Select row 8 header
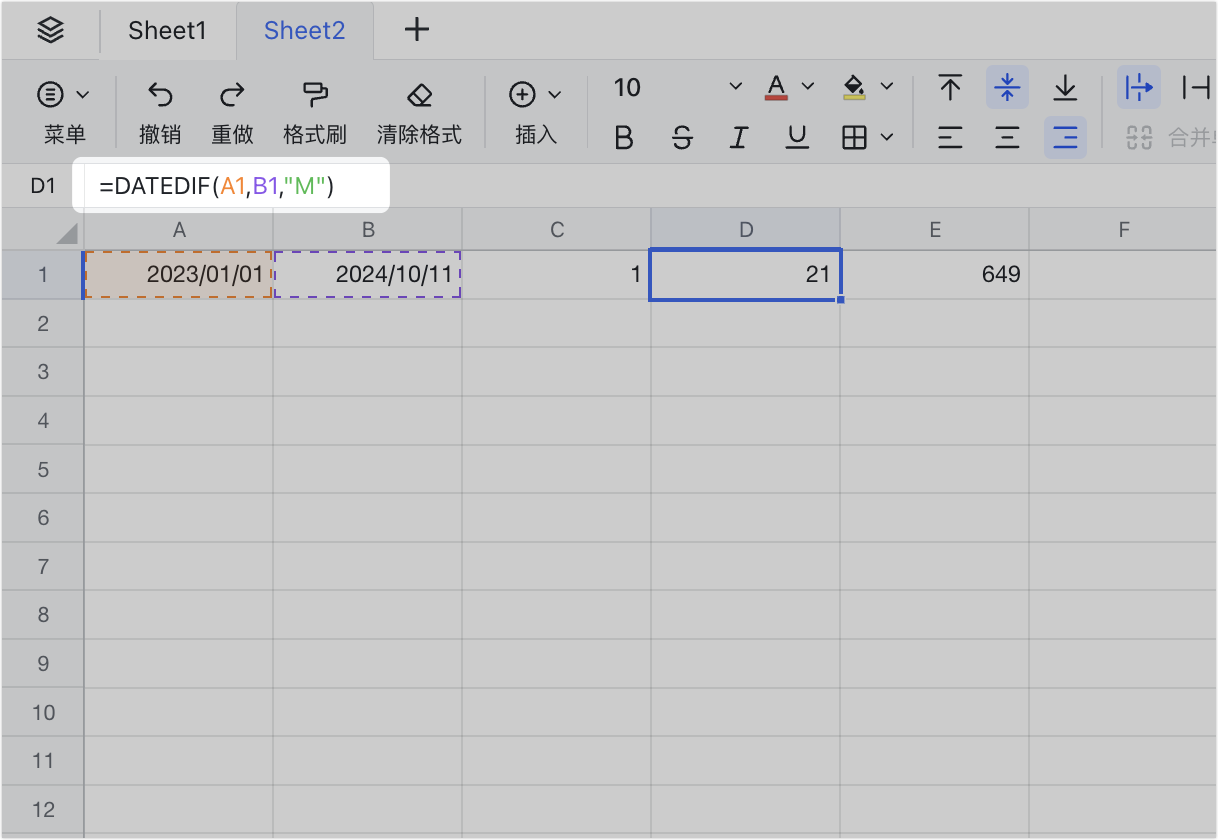Screen dimensions: 1218x840 coord(43,615)
